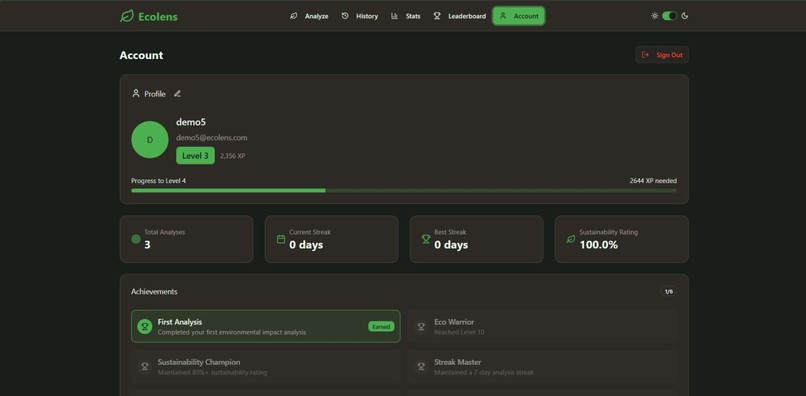Click the Sustainability Rating leaf icon
Viewport: 806px width, 396px height.
(571, 239)
